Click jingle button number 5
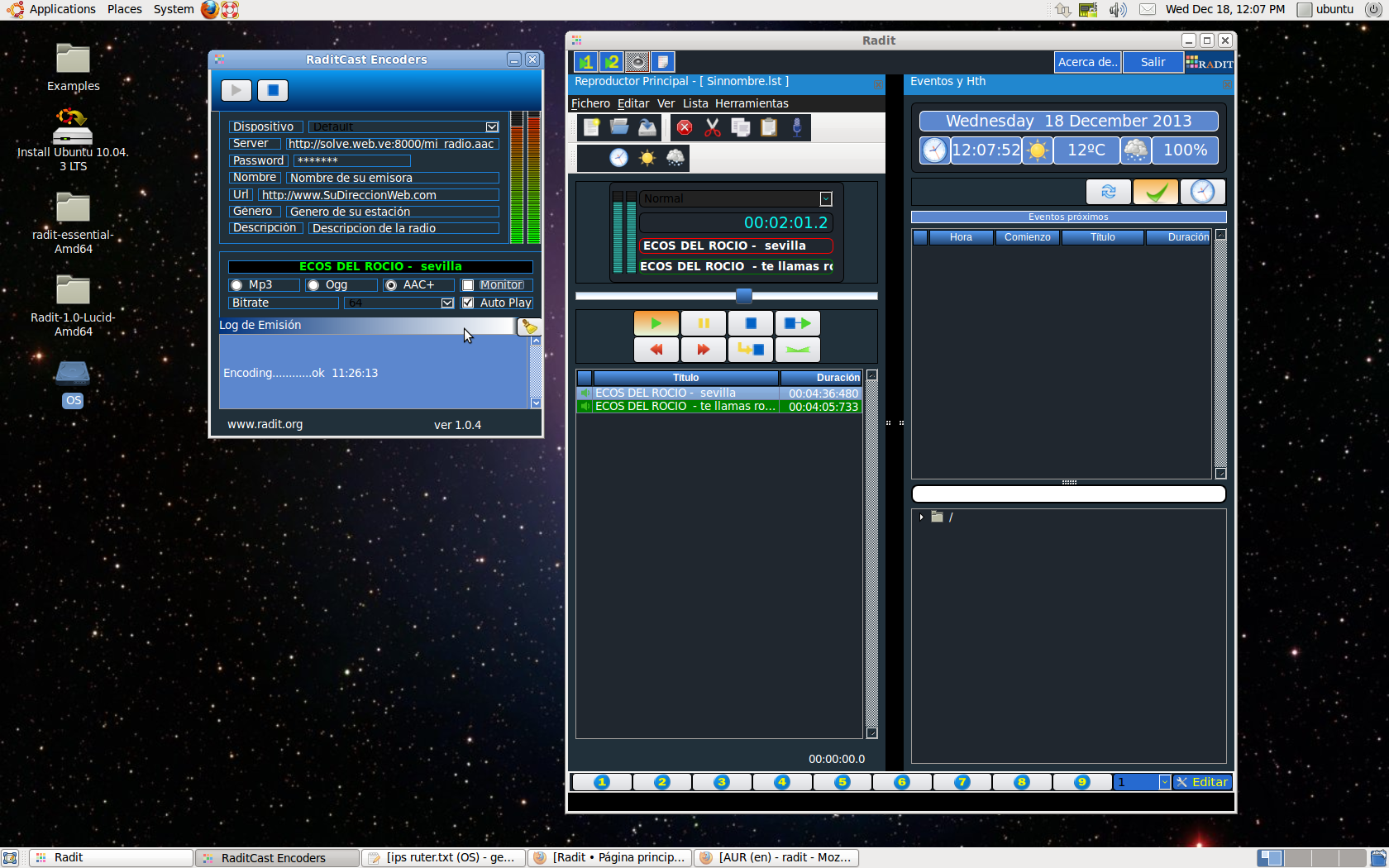The height and width of the screenshot is (868, 1389). coord(842,782)
